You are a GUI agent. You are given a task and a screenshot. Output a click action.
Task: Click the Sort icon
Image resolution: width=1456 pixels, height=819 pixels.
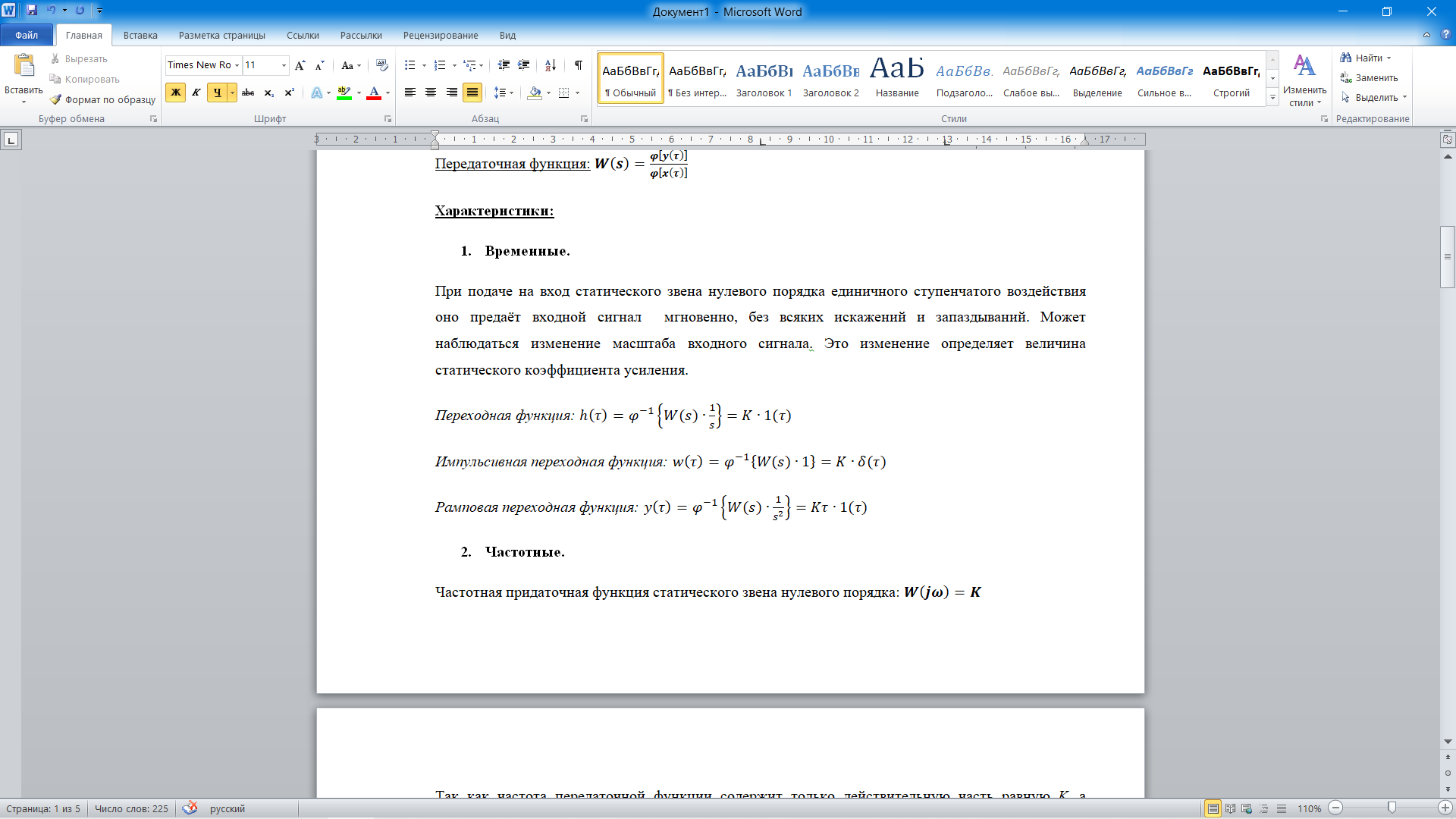coord(551,65)
